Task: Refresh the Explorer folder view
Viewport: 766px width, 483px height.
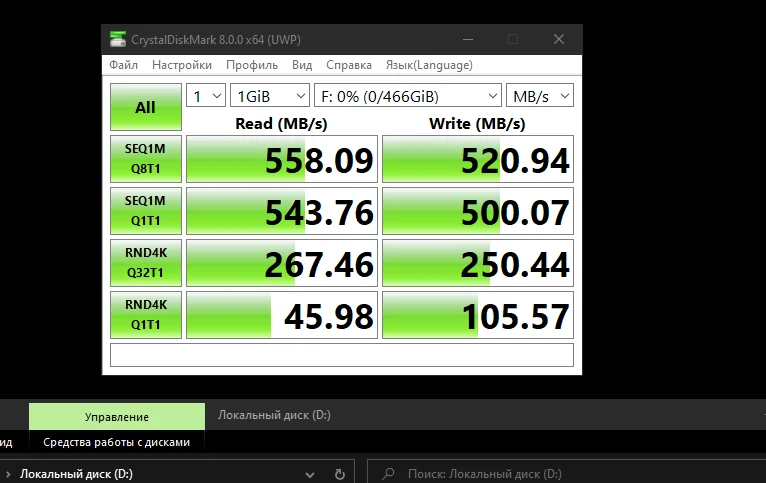Action: pos(340,474)
